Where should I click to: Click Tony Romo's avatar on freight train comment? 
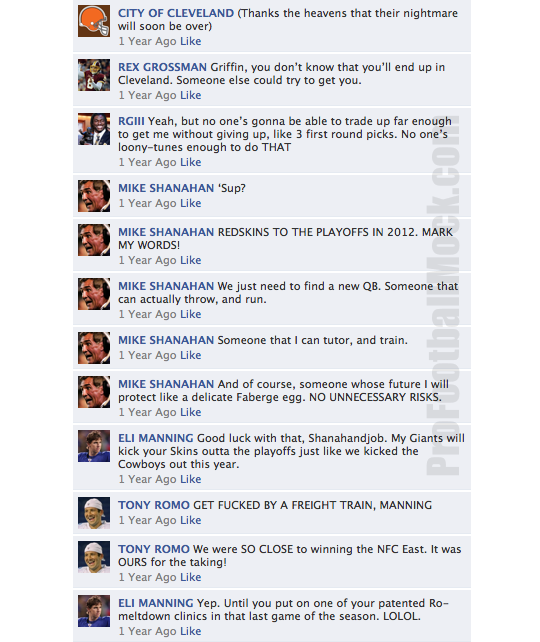pyautogui.click(x=94, y=513)
